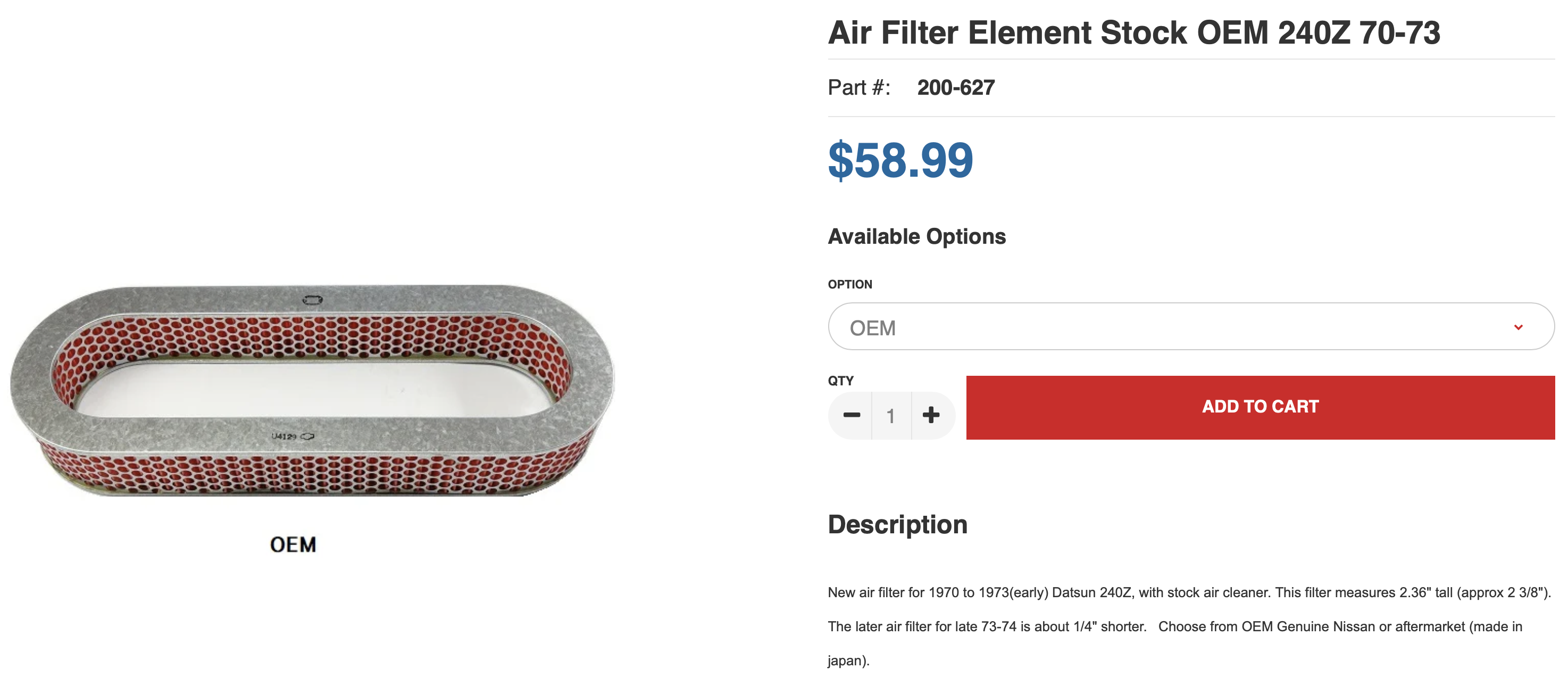Click the minus quantity icon
Screen dimensions: 1568x693
851,415
